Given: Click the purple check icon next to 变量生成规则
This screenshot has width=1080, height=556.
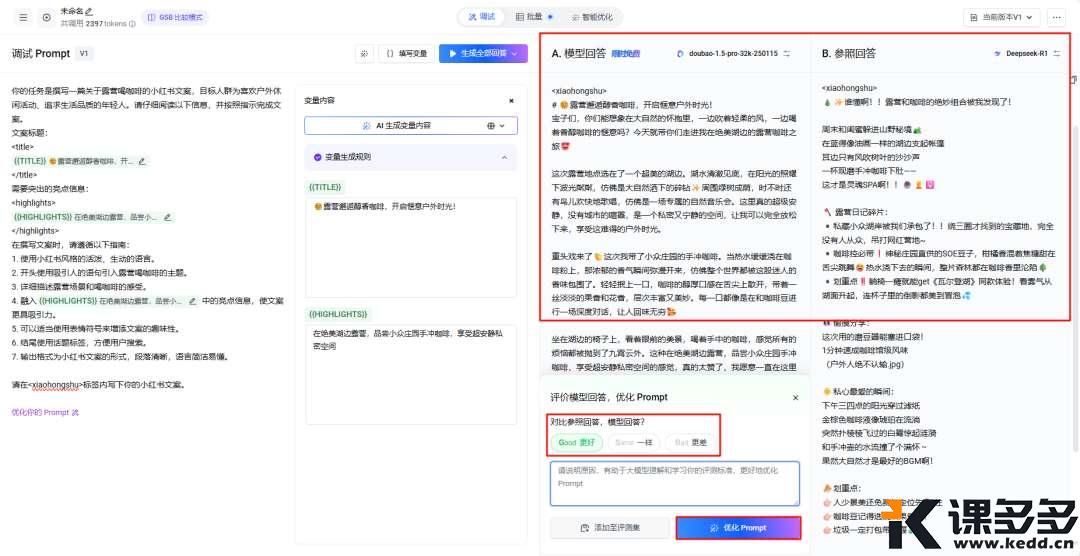Looking at the screenshot, I should pos(318,157).
